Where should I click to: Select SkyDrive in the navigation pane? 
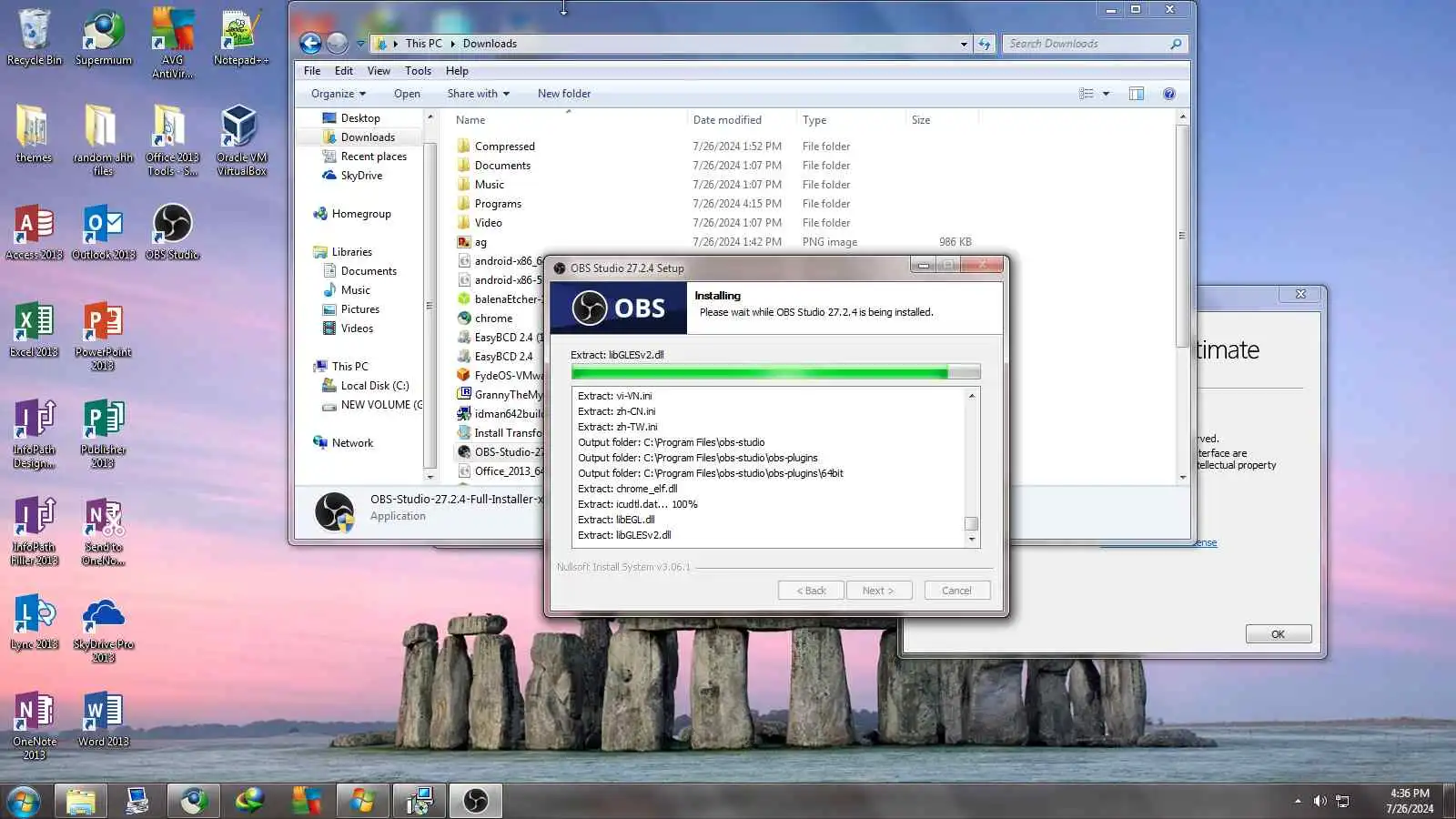click(361, 176)
